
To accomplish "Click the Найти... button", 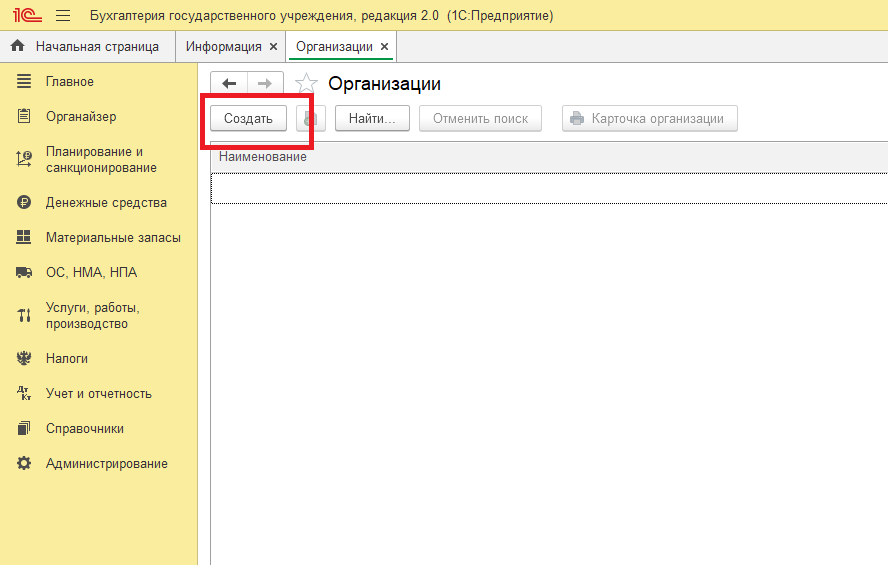I will coord(372,118).
